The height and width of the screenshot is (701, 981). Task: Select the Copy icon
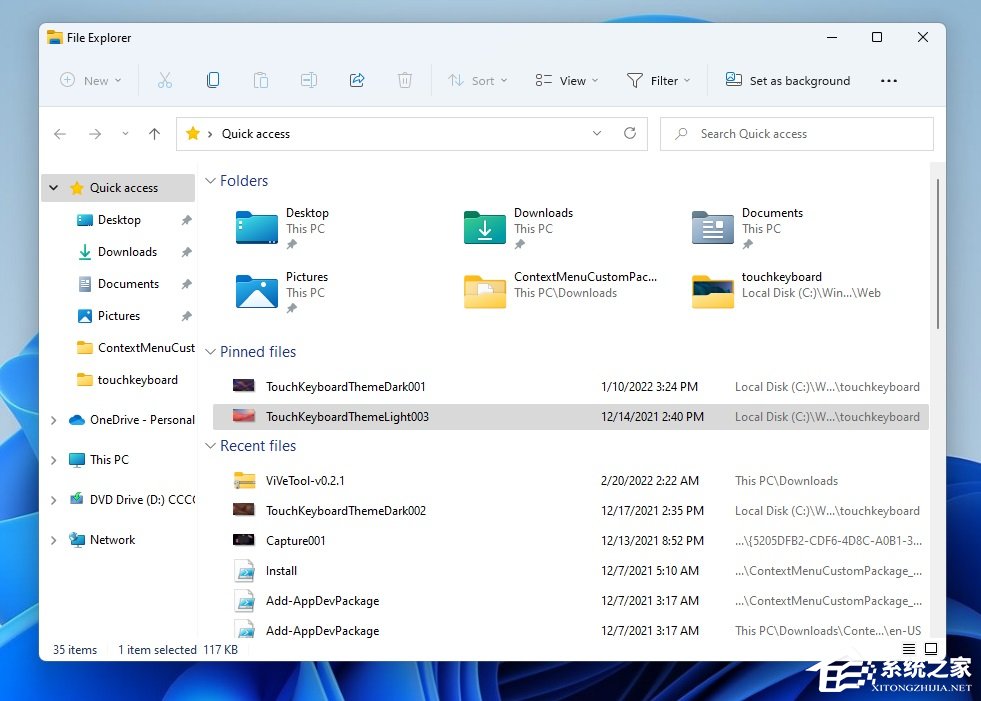(x=213, y=80)
